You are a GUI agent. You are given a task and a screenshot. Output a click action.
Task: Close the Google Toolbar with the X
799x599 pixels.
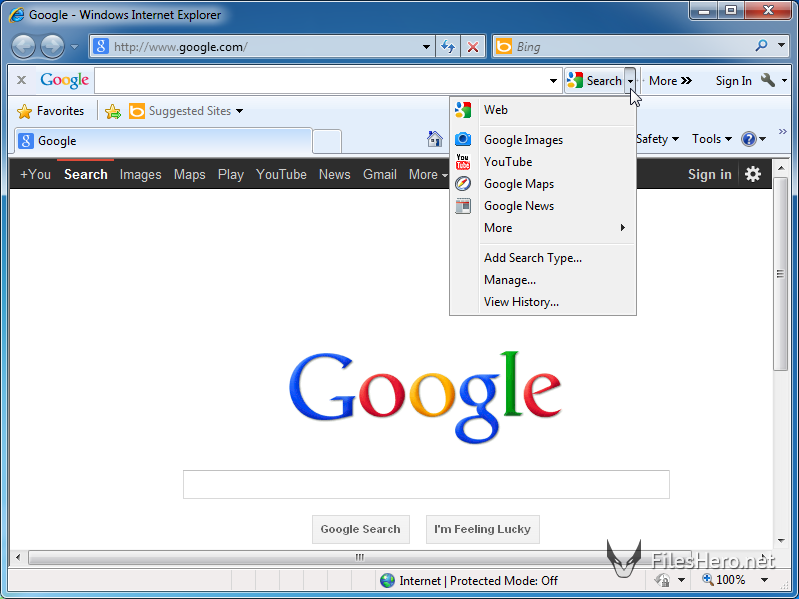(x=21, y=80)
